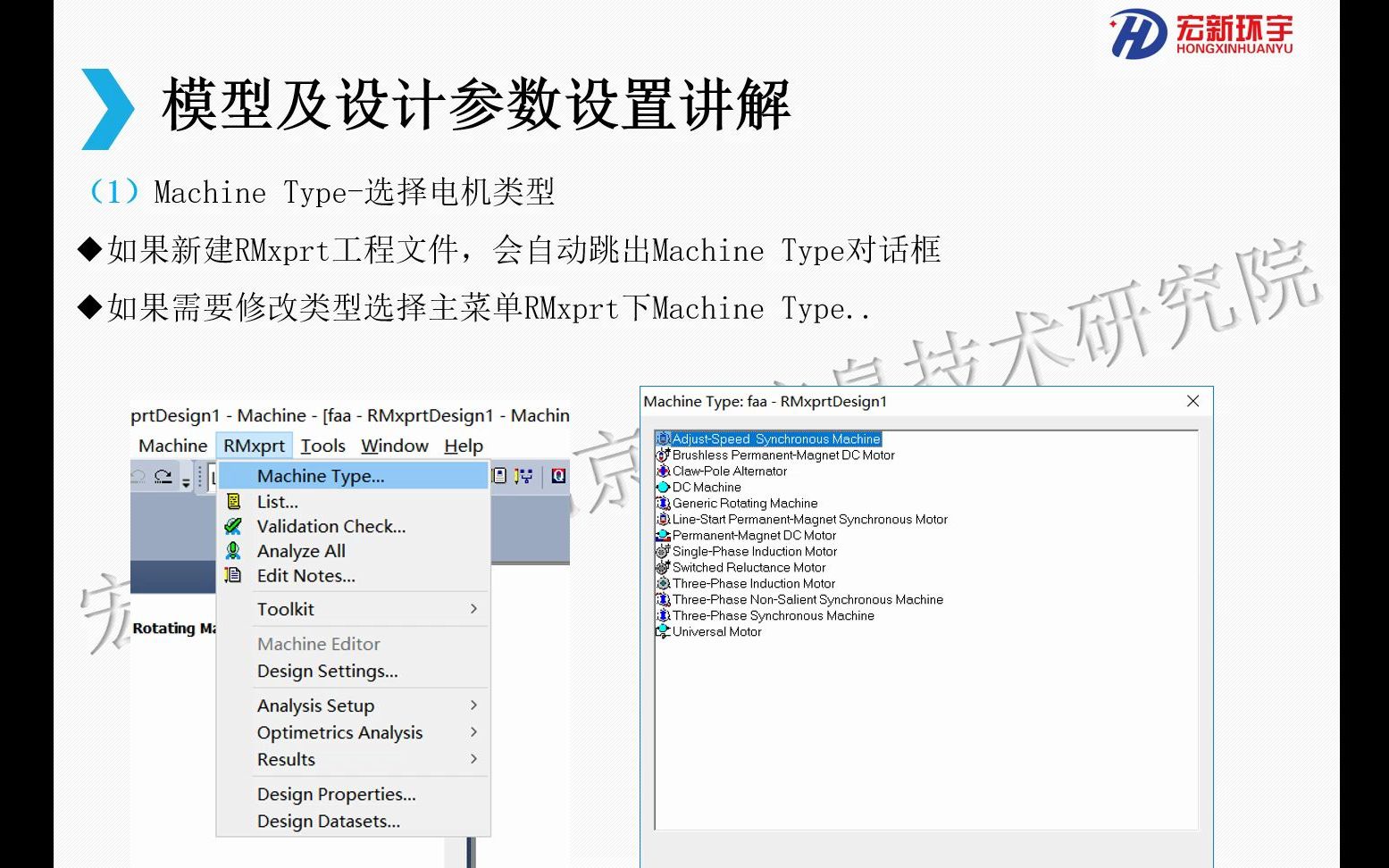Click the List icon in the RMxprt menu

pos(232,502)
